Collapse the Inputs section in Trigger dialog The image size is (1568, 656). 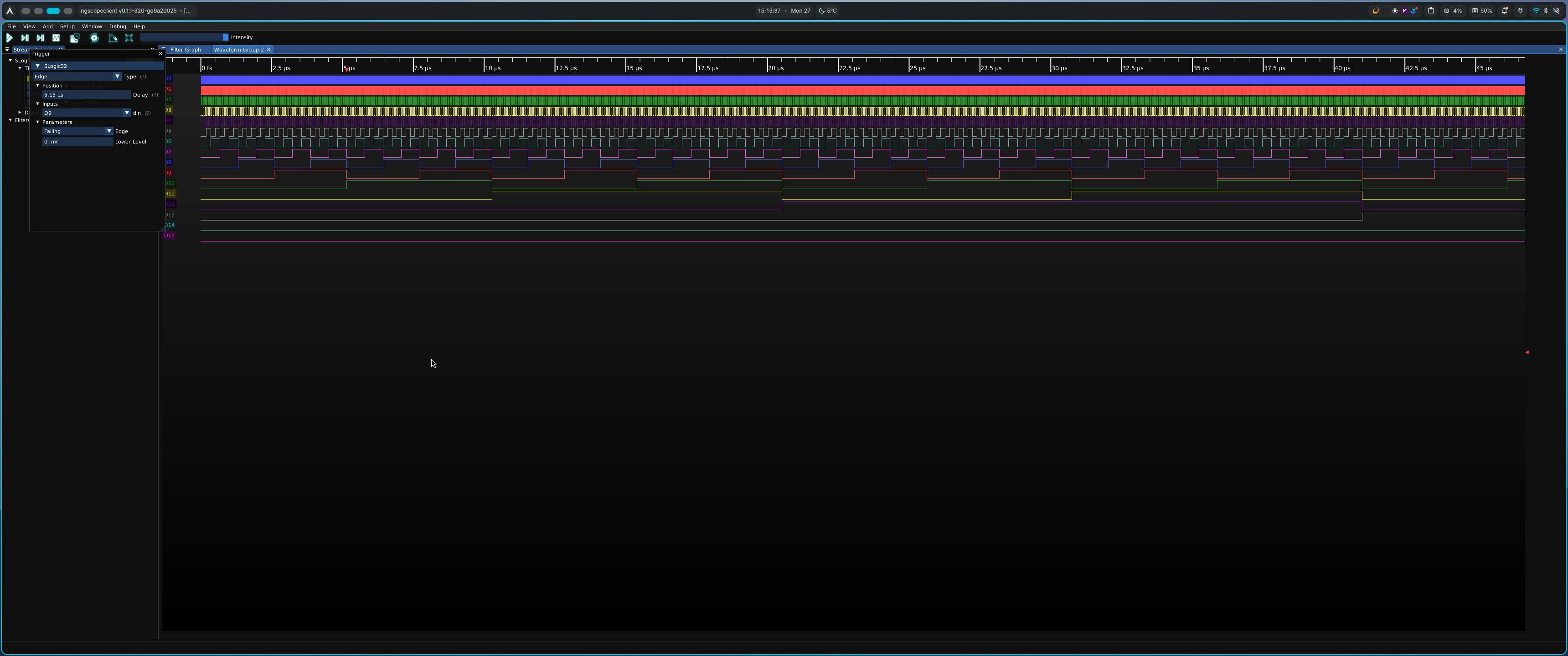[38, 104]
